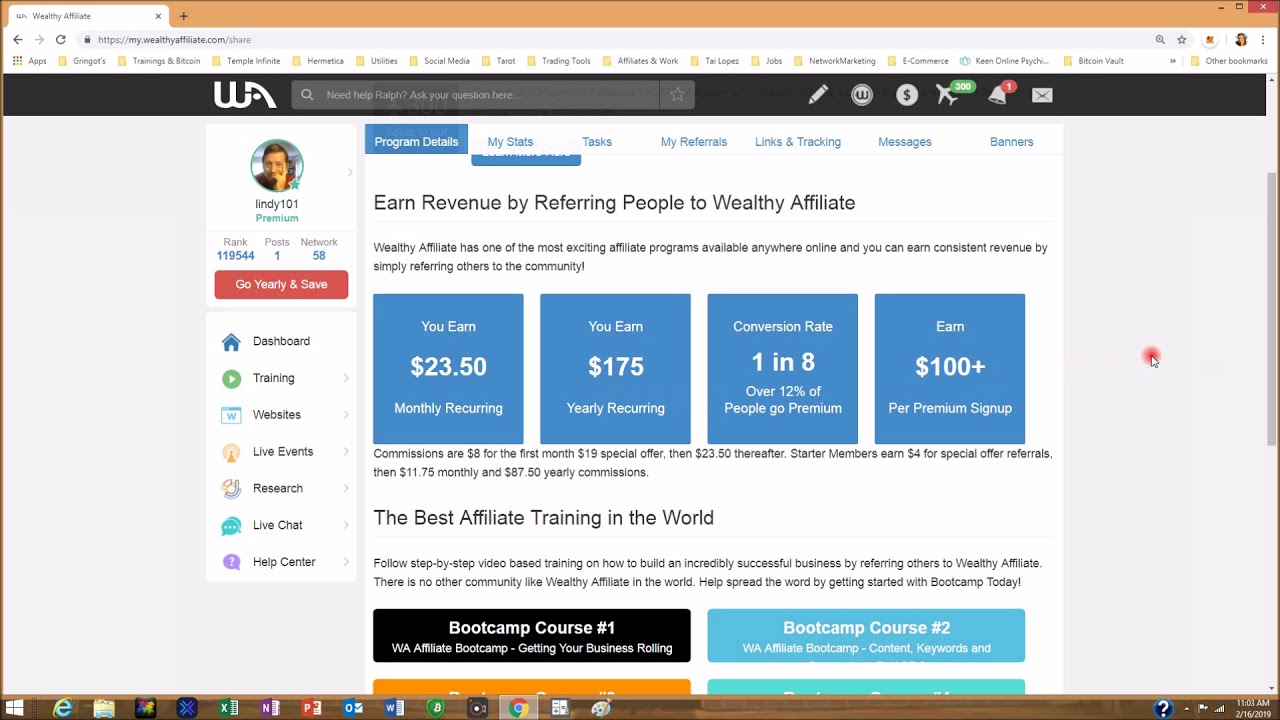Open the envelope messages icon
Viewport: 1280px width, 720px height.
click(1042, 95)
